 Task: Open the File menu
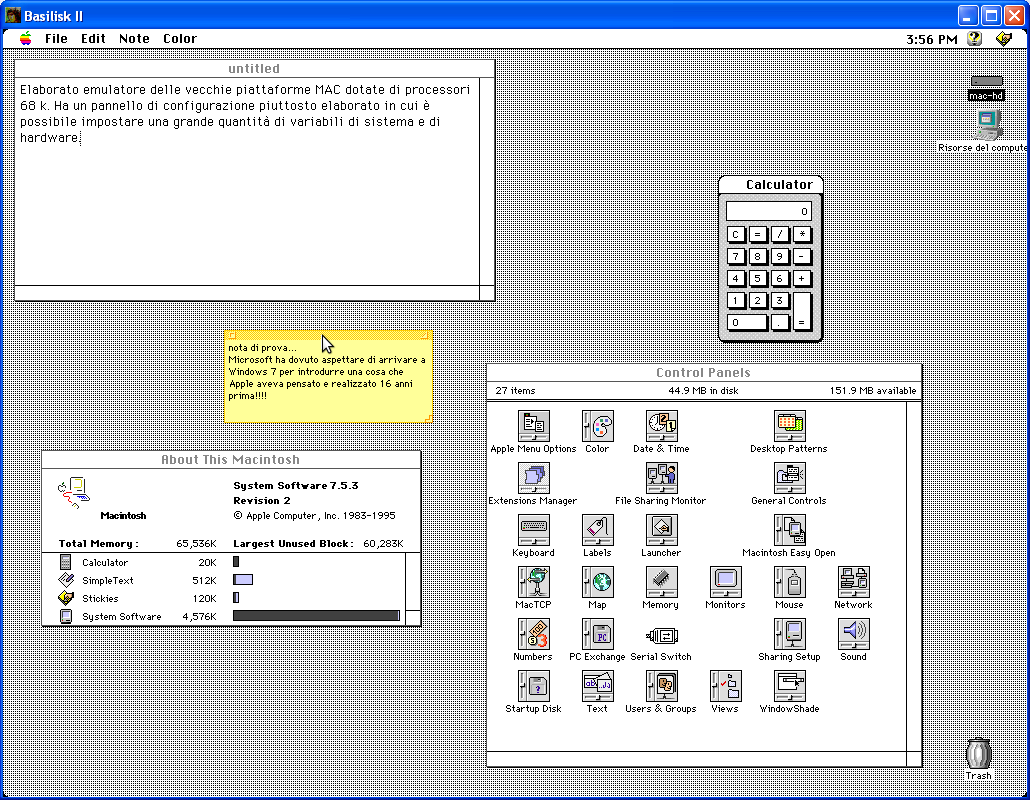[56, 38]
